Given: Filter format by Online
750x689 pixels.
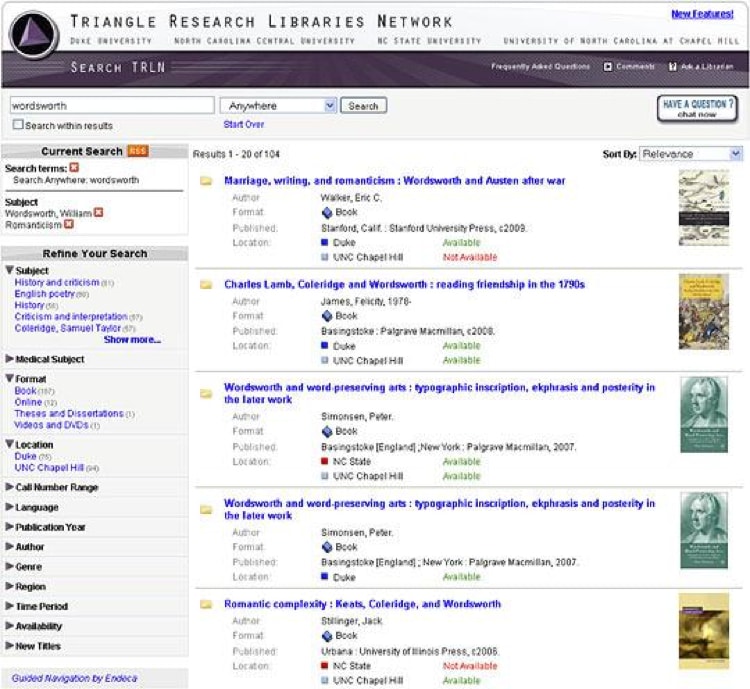Looking at the screenshot, I should 28,402.
